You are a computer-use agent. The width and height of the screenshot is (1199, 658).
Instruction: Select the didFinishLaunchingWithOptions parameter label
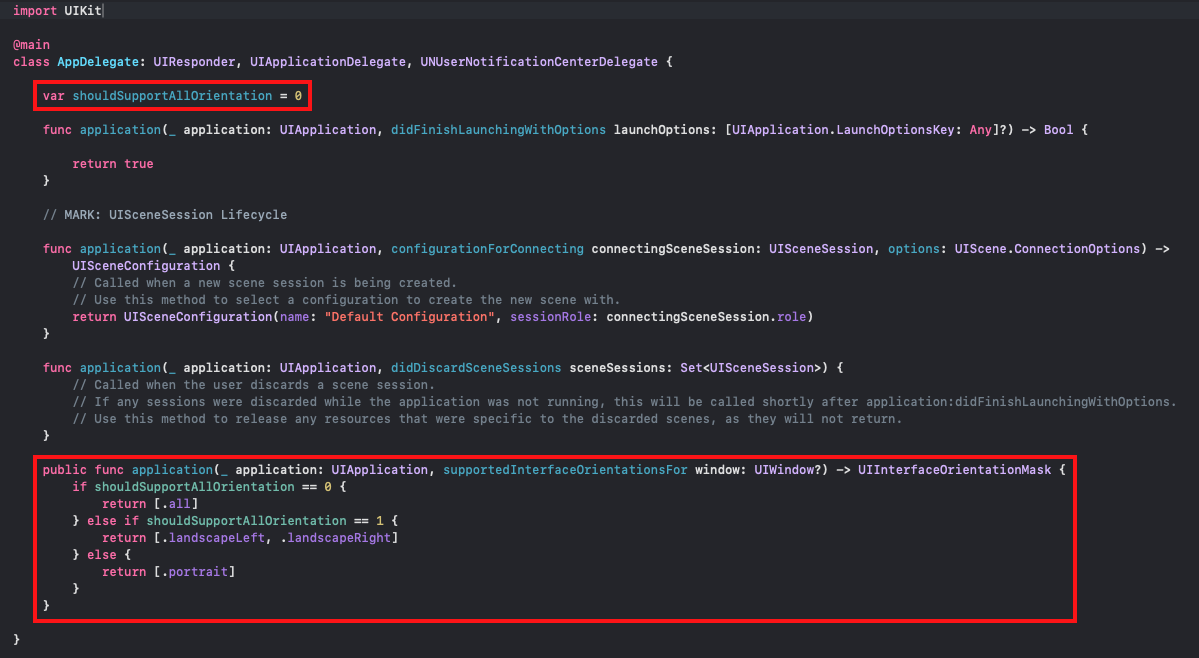click(500, 129)
